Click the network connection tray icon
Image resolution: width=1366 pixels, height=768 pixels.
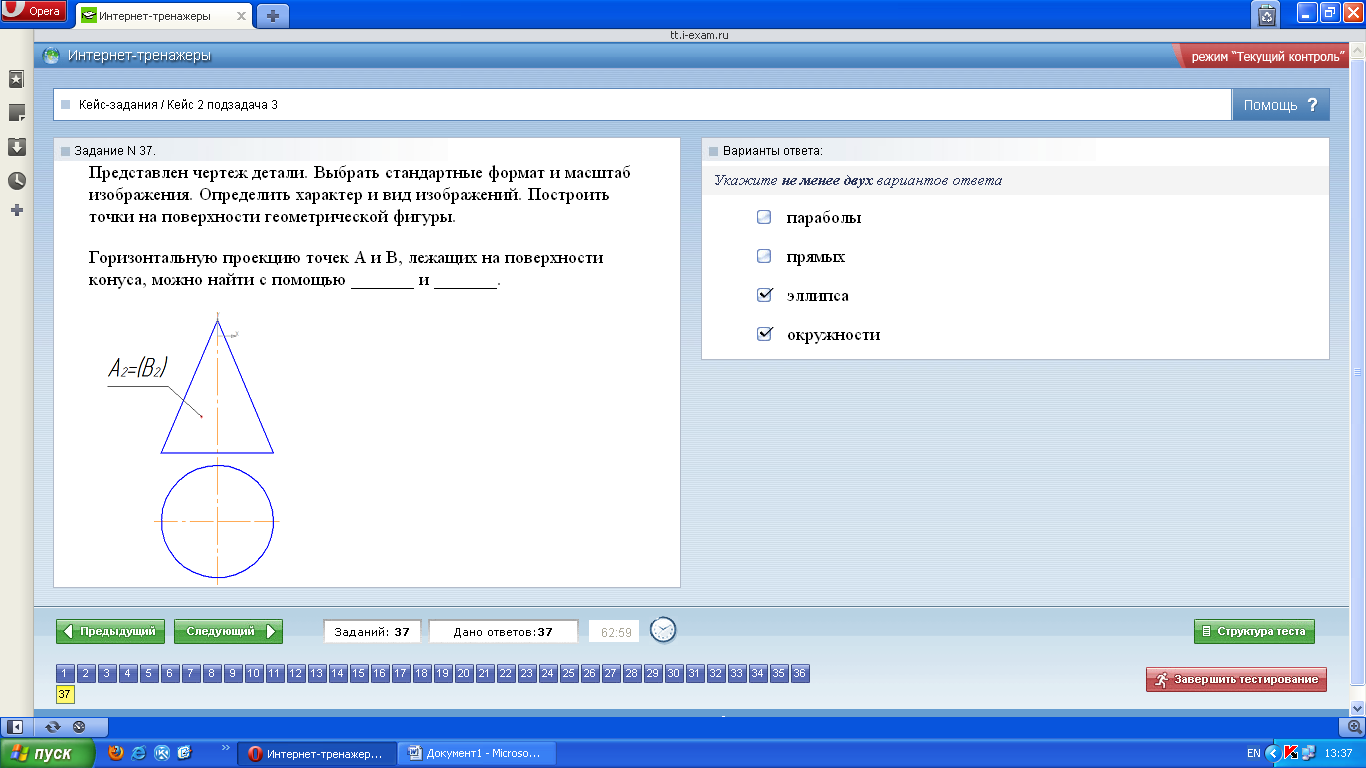[x=1308, y=752]
